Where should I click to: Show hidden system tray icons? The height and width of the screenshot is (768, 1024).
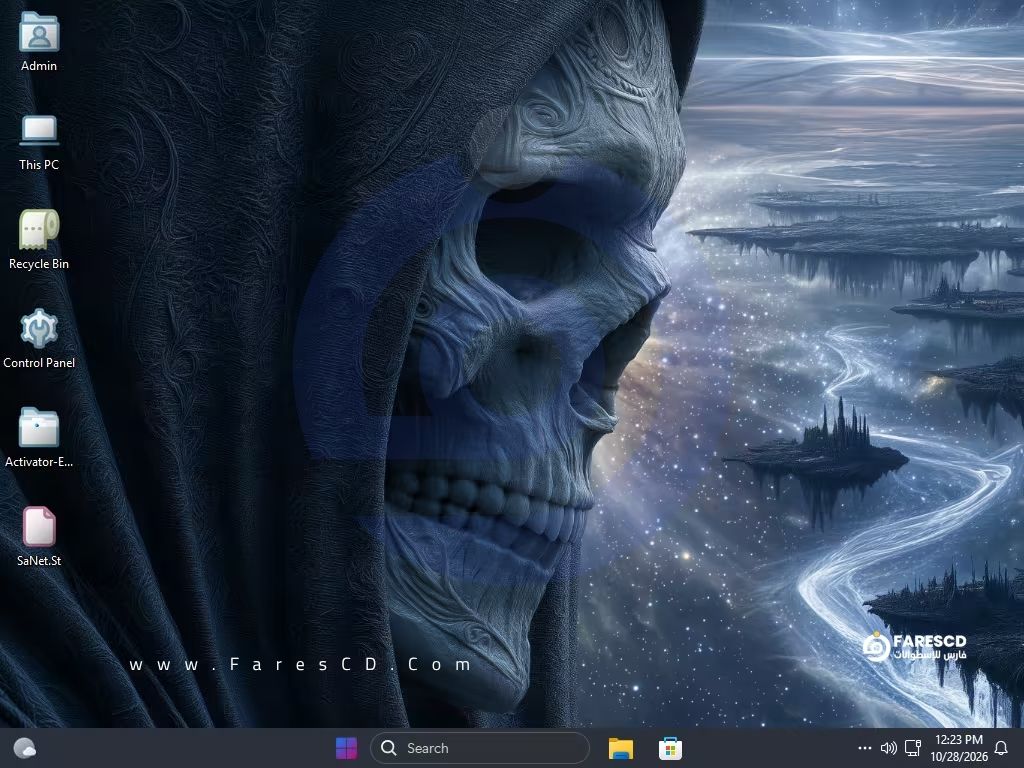point(865,748)
